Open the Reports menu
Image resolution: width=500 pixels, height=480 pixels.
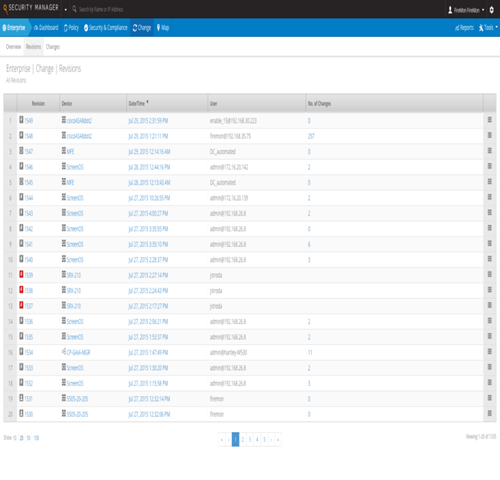[464, 28]
